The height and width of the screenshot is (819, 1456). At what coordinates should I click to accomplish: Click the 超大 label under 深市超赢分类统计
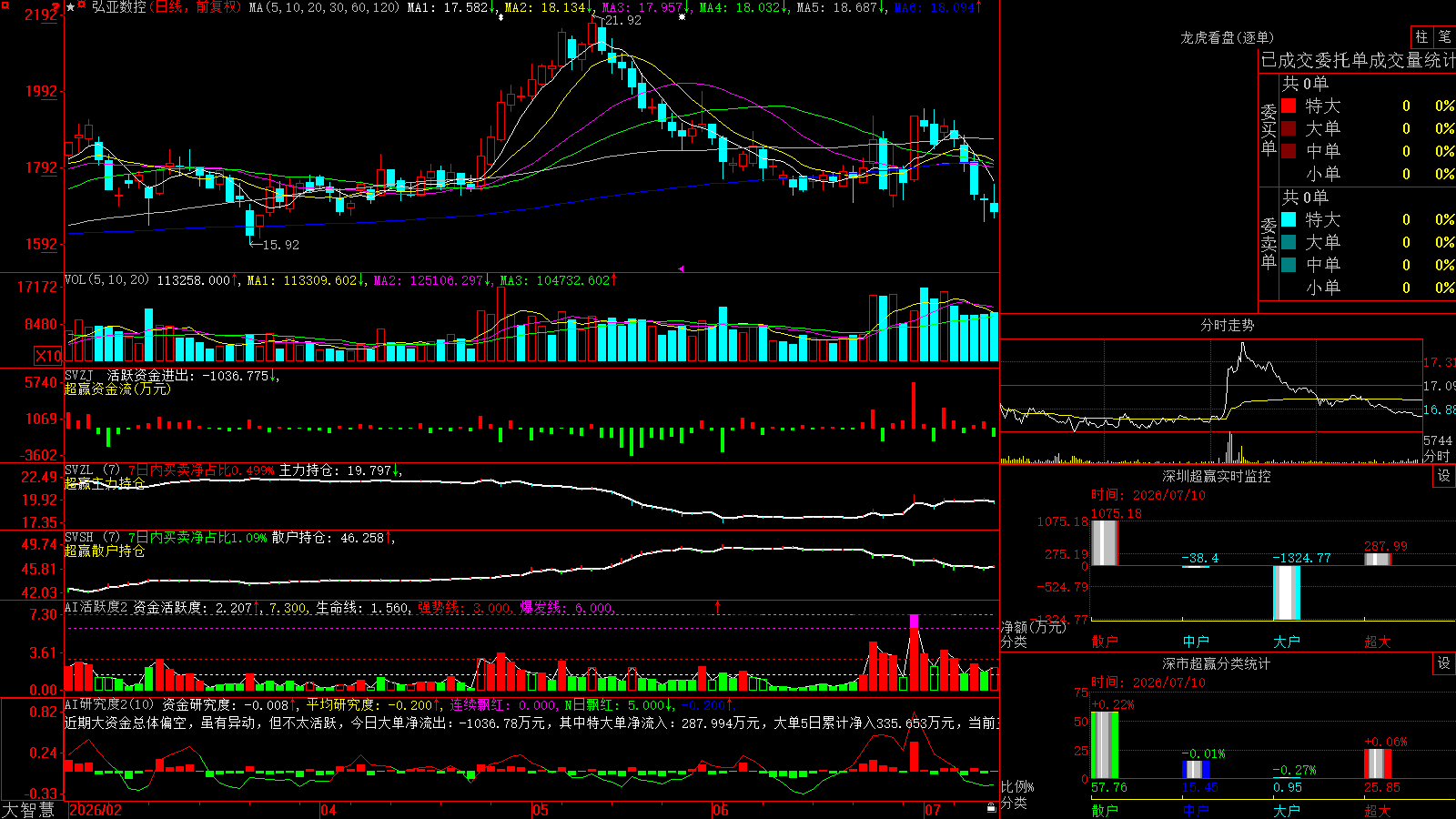(x=1378, y=810)
